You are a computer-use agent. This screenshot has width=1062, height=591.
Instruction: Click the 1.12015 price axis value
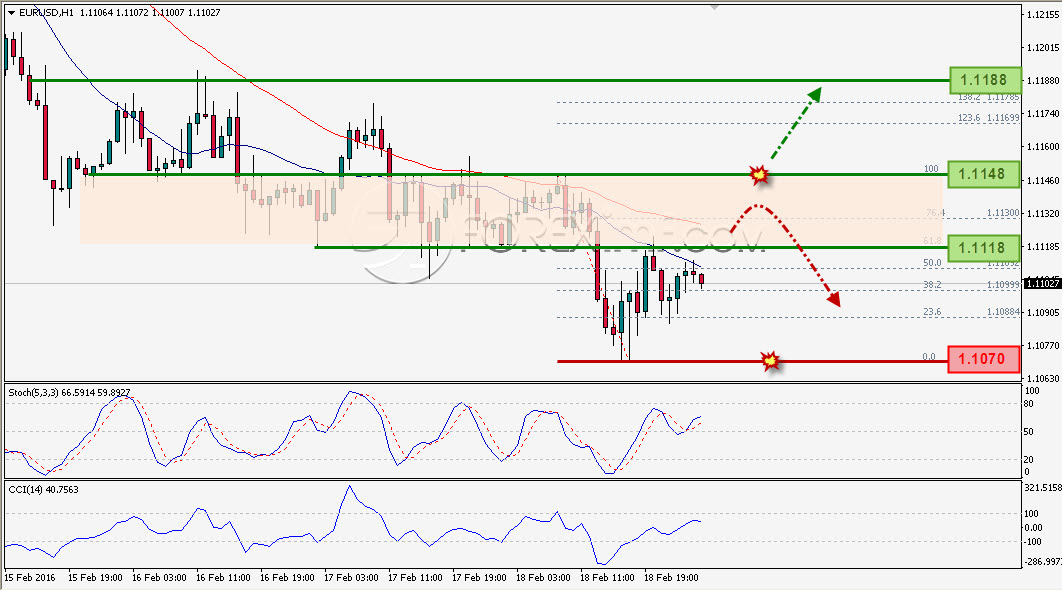[1043, 47]
